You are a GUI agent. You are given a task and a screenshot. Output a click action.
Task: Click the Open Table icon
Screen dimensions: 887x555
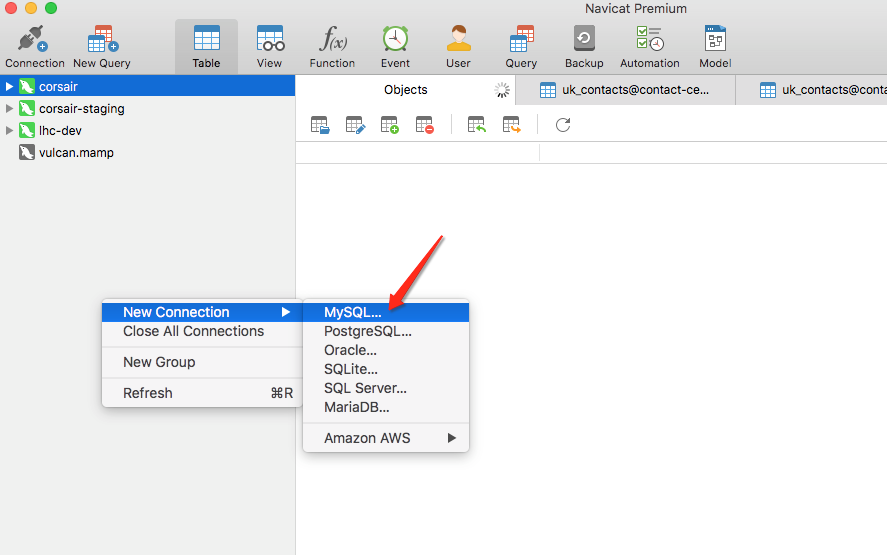point(320,124)
